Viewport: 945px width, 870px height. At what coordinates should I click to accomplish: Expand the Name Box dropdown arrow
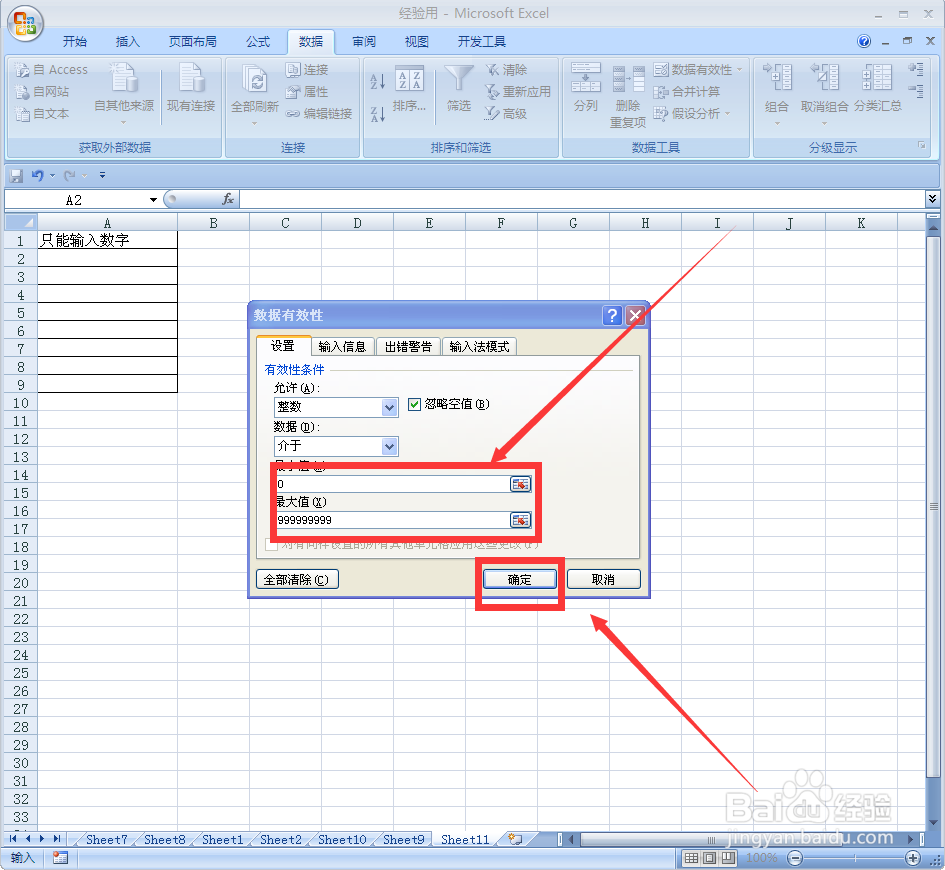click(x=153, y=199)
